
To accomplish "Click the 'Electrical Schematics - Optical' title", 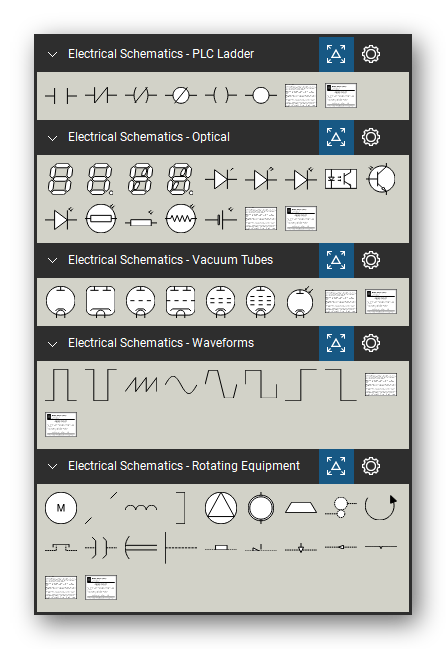I will click(x=149, y=137).
